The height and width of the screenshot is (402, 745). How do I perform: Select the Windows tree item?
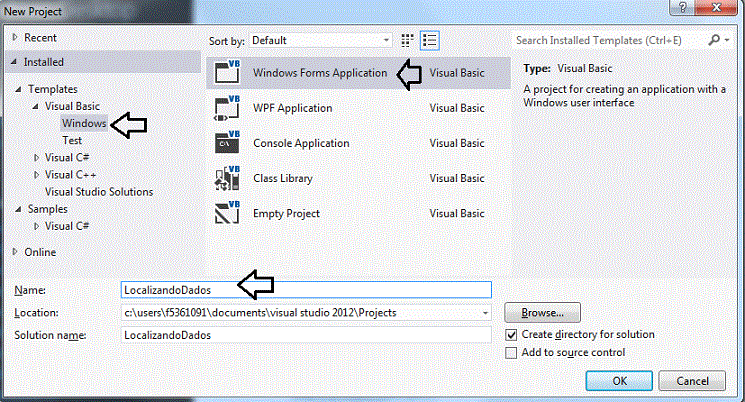pos(84,123)
